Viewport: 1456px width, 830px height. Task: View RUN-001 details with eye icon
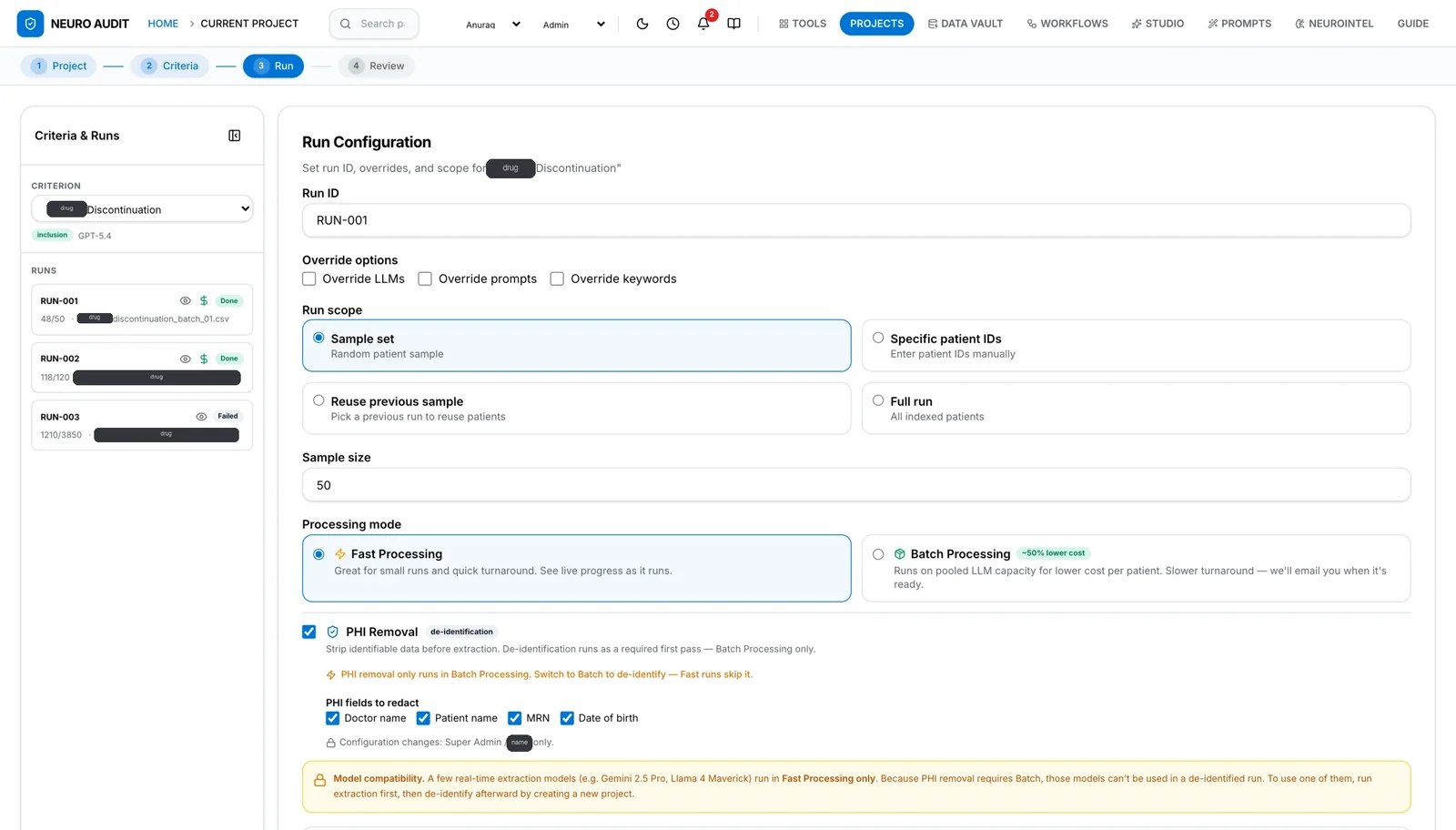click(185, 300)
